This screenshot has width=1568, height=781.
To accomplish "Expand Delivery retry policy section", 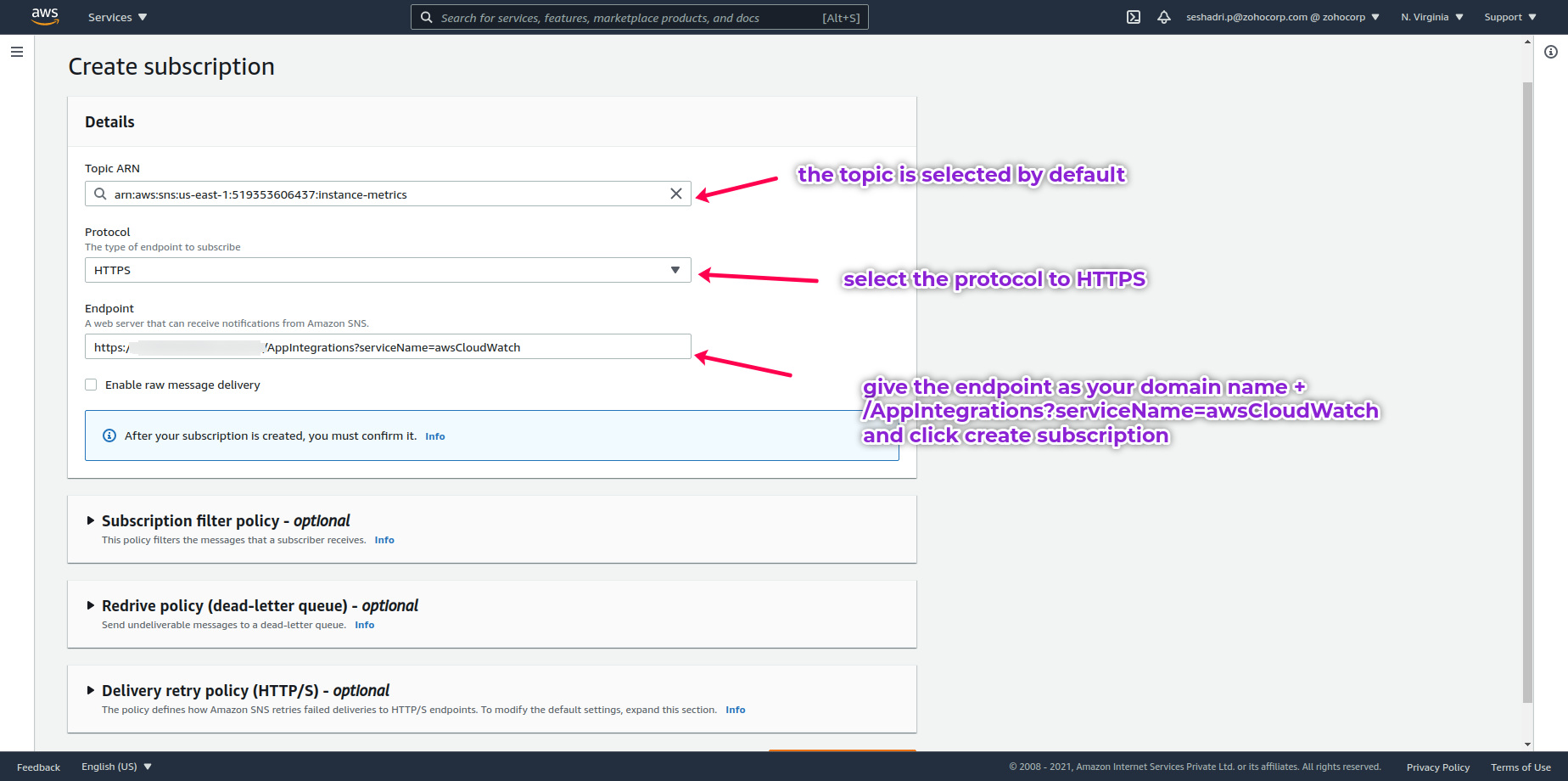I will [x=91, y=690].
